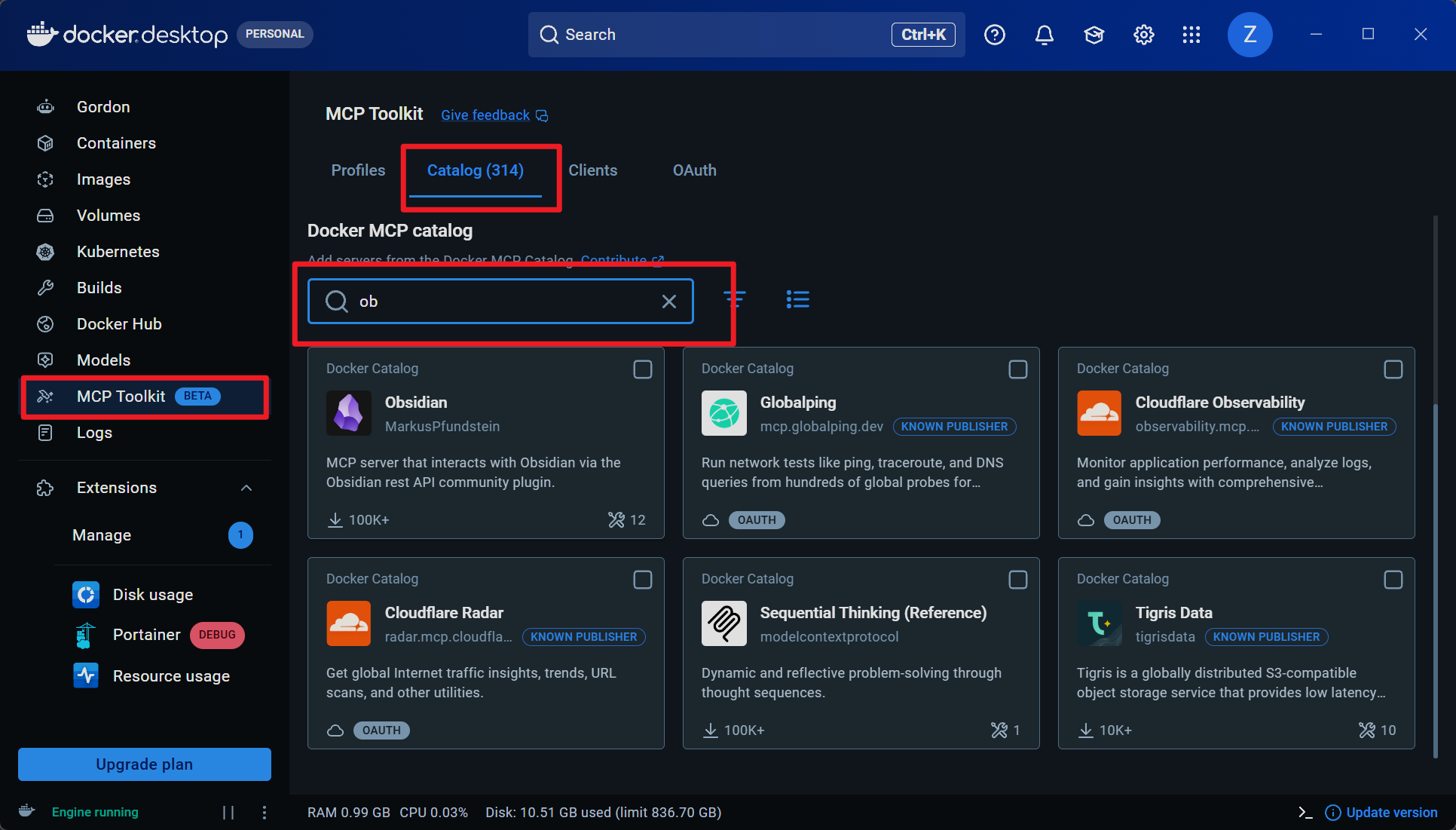Click the Upgrade plan button
The width and height of the screenshot is (1456, 830).
click(x=145, y=764)
